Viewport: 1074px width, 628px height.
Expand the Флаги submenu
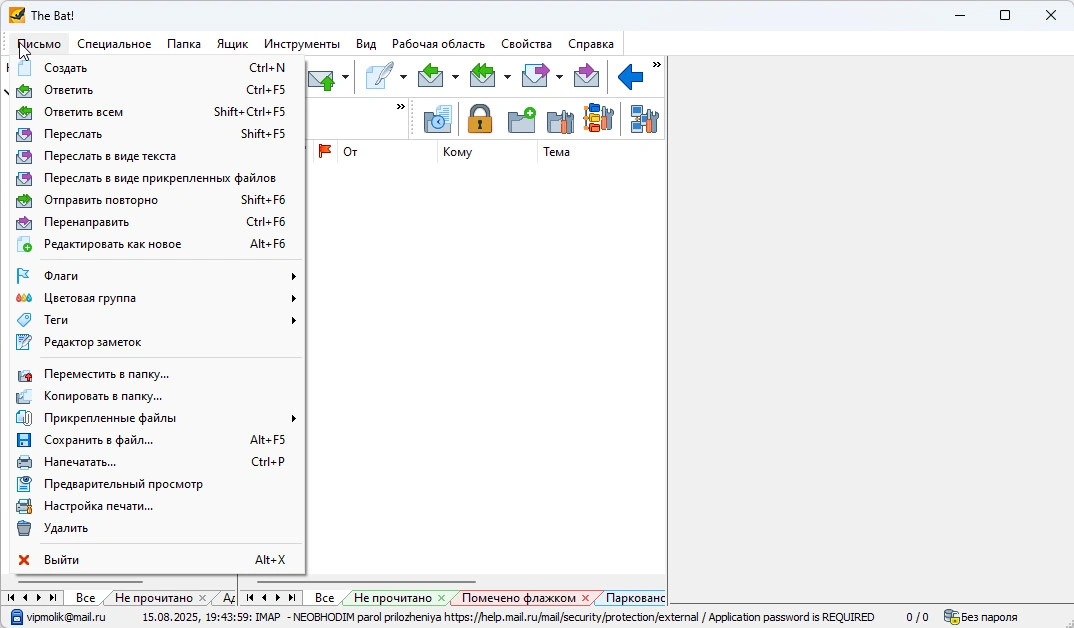[x=158, y=276]
